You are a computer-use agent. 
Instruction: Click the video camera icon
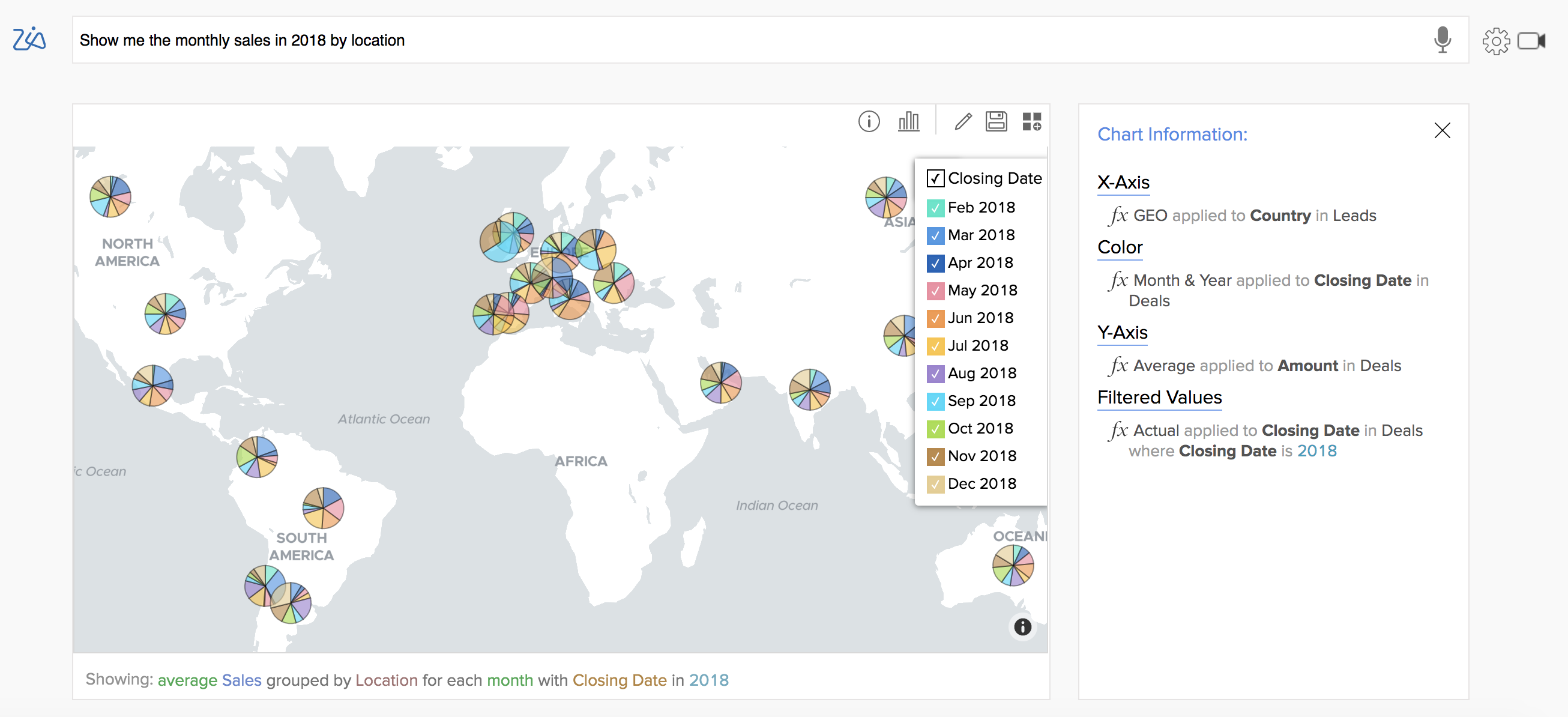click(1531, 41)
